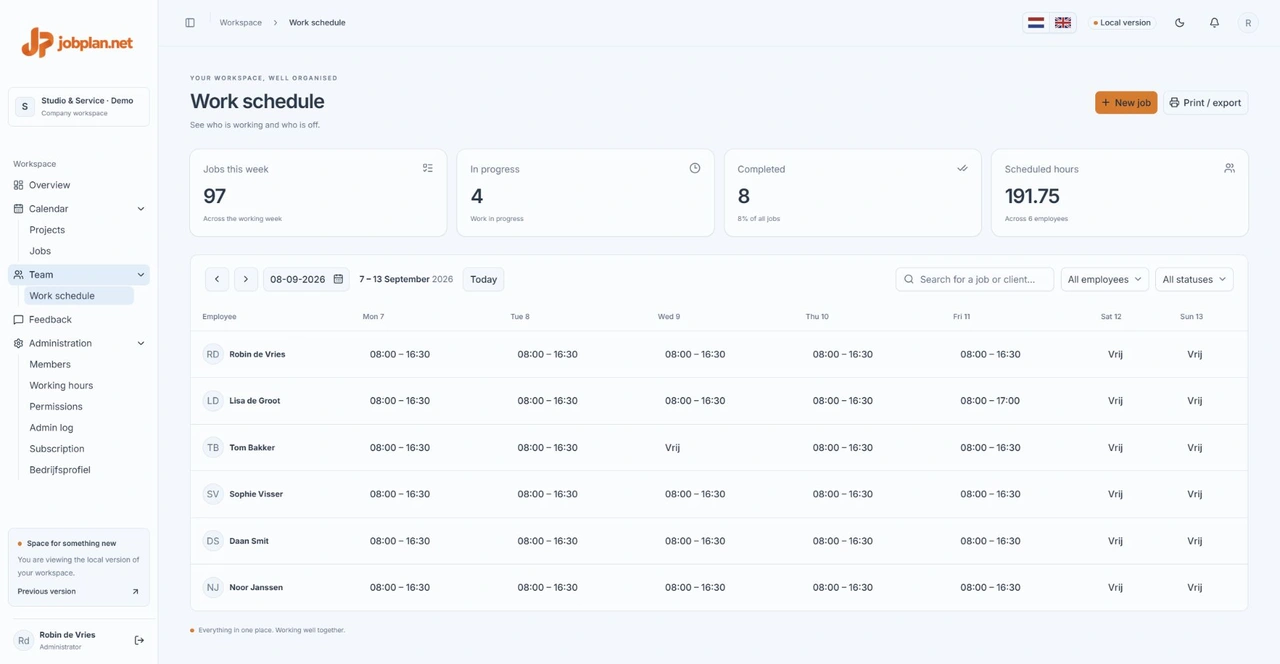The image size is (1280, 664).
Task: Open Jobs sub-item
Action: tap(40, 251)
